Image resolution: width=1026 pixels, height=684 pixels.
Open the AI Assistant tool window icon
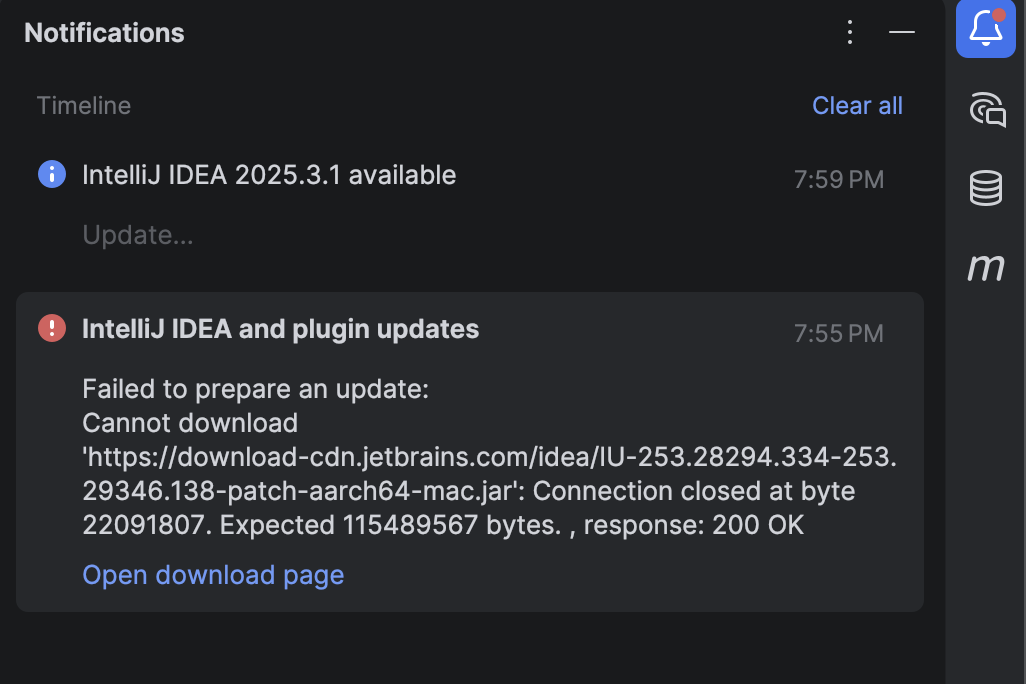[x=985, y=110]
